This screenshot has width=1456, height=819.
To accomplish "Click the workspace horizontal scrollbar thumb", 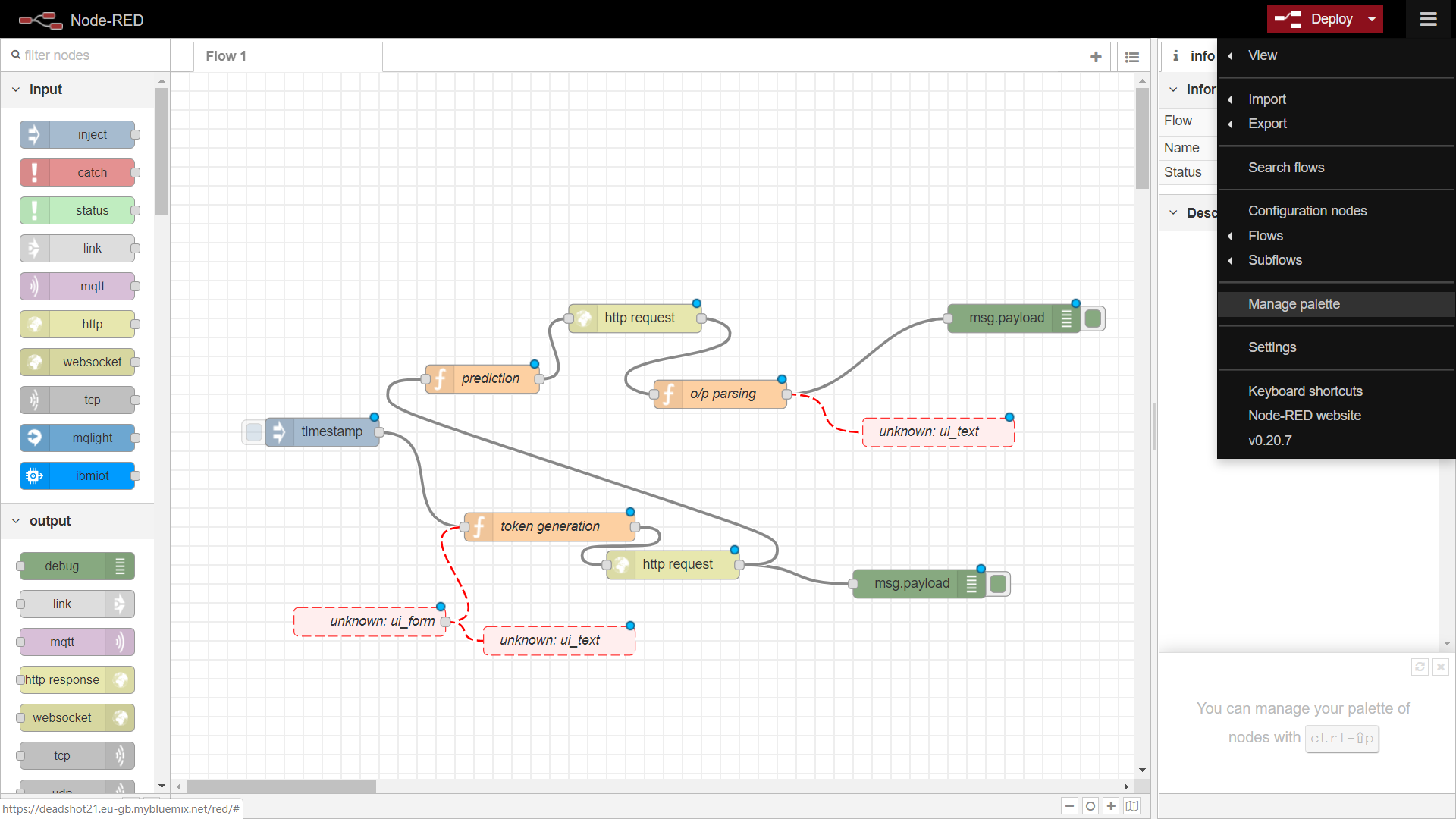I will click(281, 786).
